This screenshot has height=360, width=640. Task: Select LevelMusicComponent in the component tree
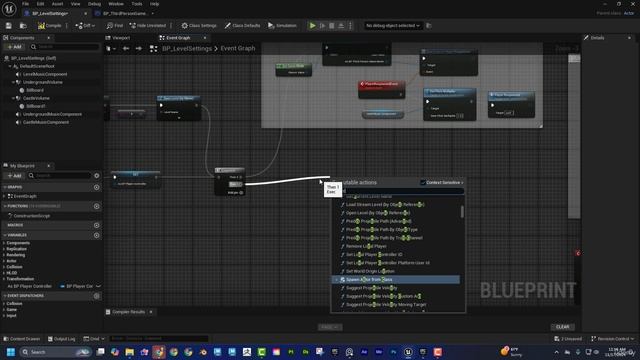[x=45, y=74]
